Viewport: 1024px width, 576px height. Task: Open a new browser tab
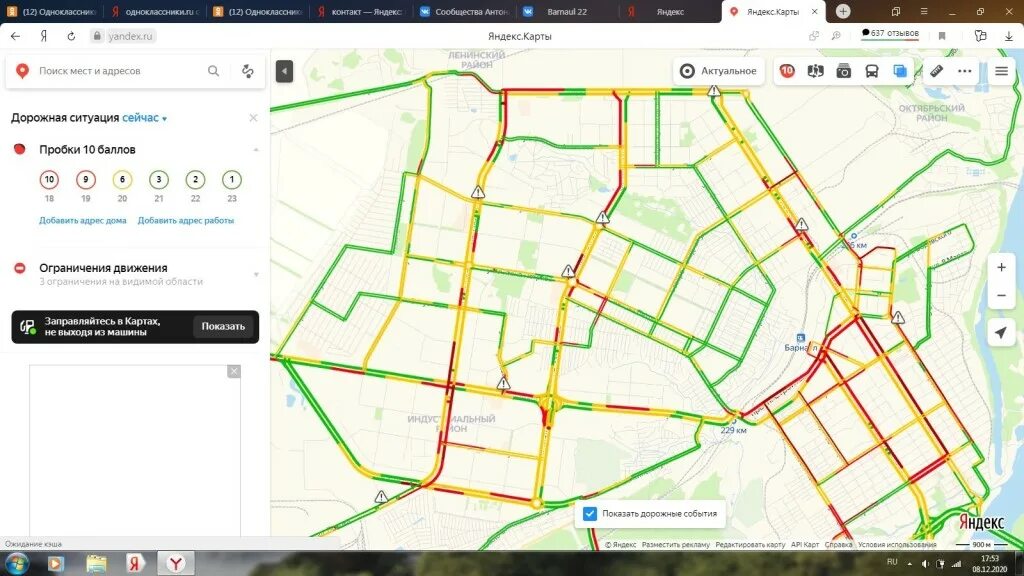pos(843,11)
